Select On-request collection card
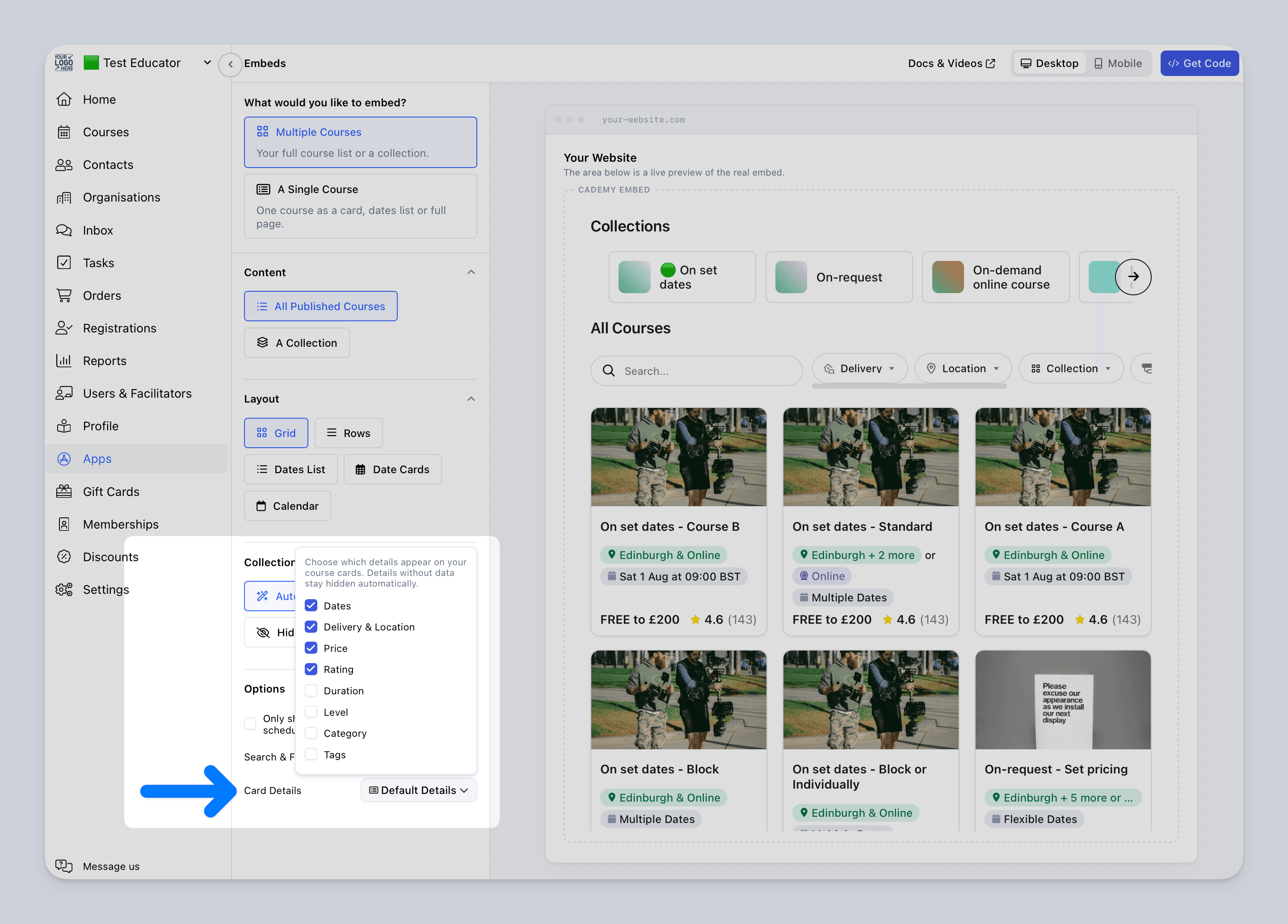 pos(839,277)
